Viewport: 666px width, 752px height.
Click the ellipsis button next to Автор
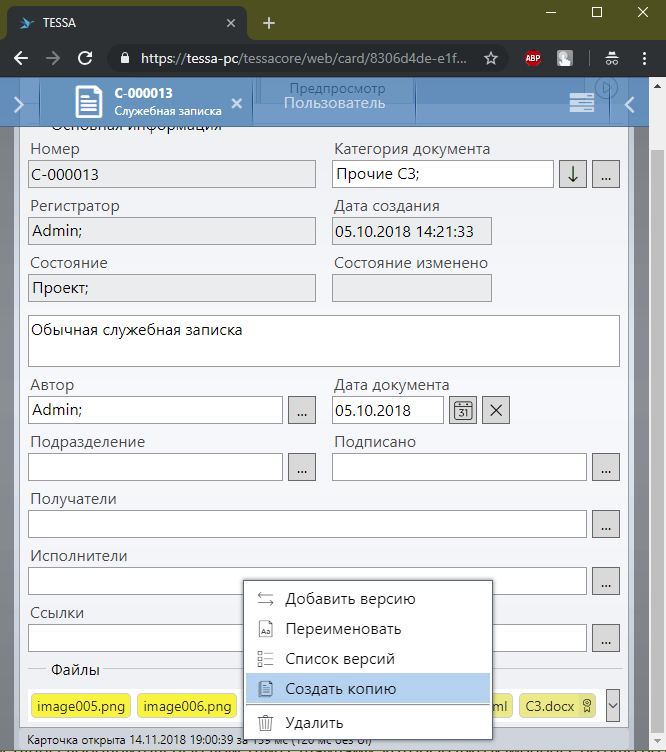point(302,410)
